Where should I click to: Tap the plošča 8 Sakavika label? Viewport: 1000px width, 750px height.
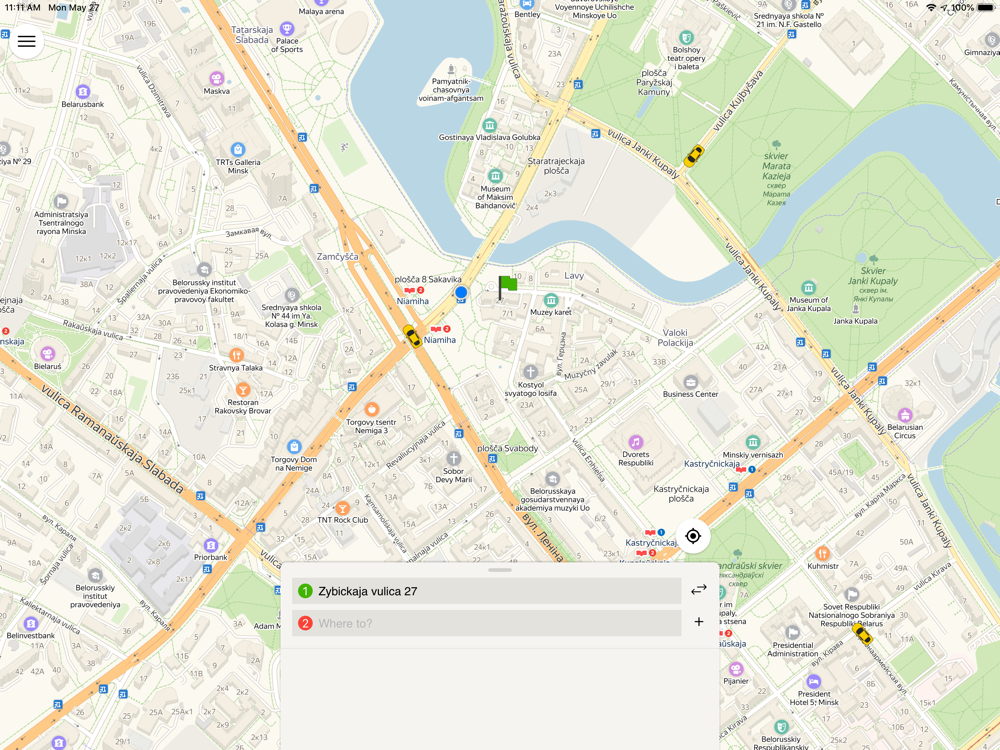pyautogui.click(x=428, y=279)
